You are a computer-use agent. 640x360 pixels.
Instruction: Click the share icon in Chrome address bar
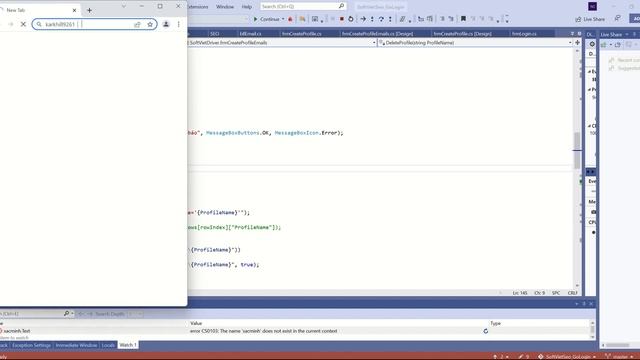(137, 24)
